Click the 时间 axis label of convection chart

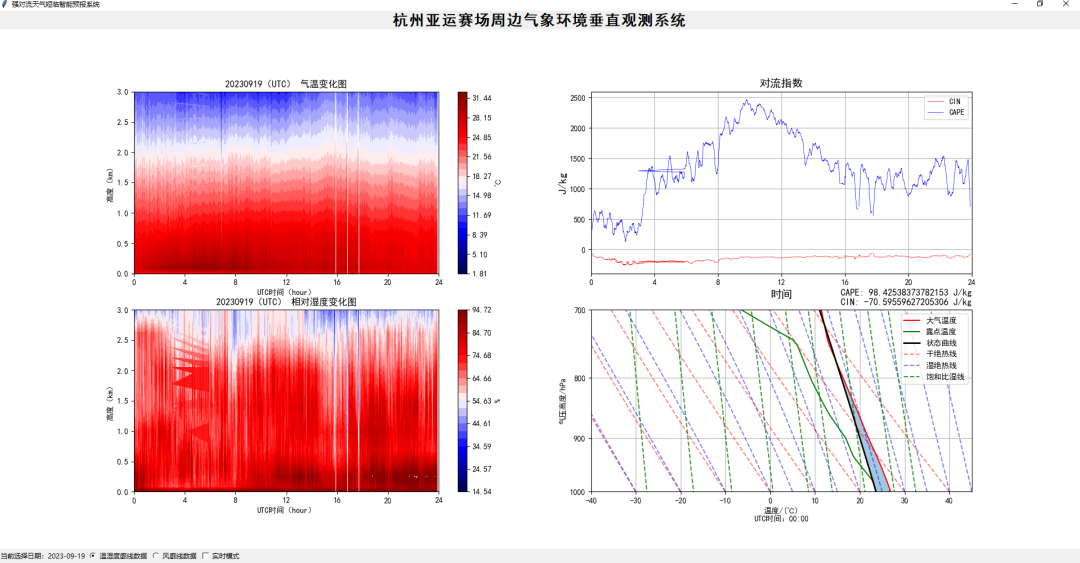(x=781, y=294)
